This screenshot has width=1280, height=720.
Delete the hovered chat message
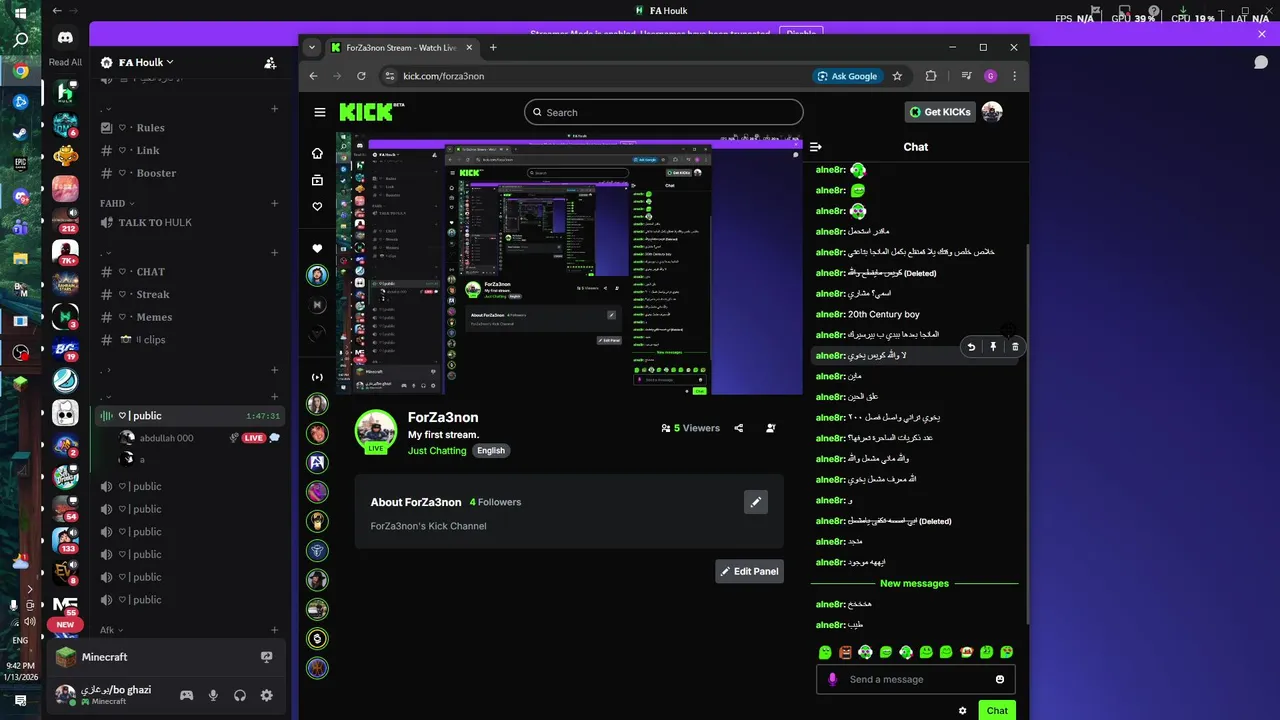tap(1015, 347)
